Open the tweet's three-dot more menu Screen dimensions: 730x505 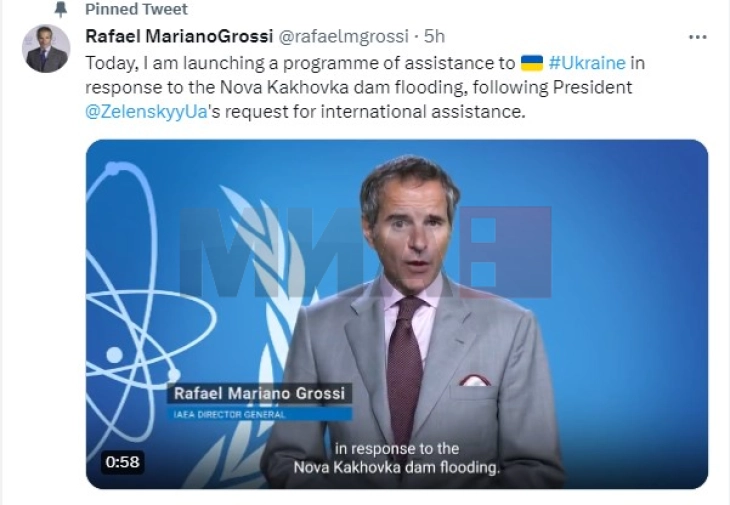click(697, 36)
